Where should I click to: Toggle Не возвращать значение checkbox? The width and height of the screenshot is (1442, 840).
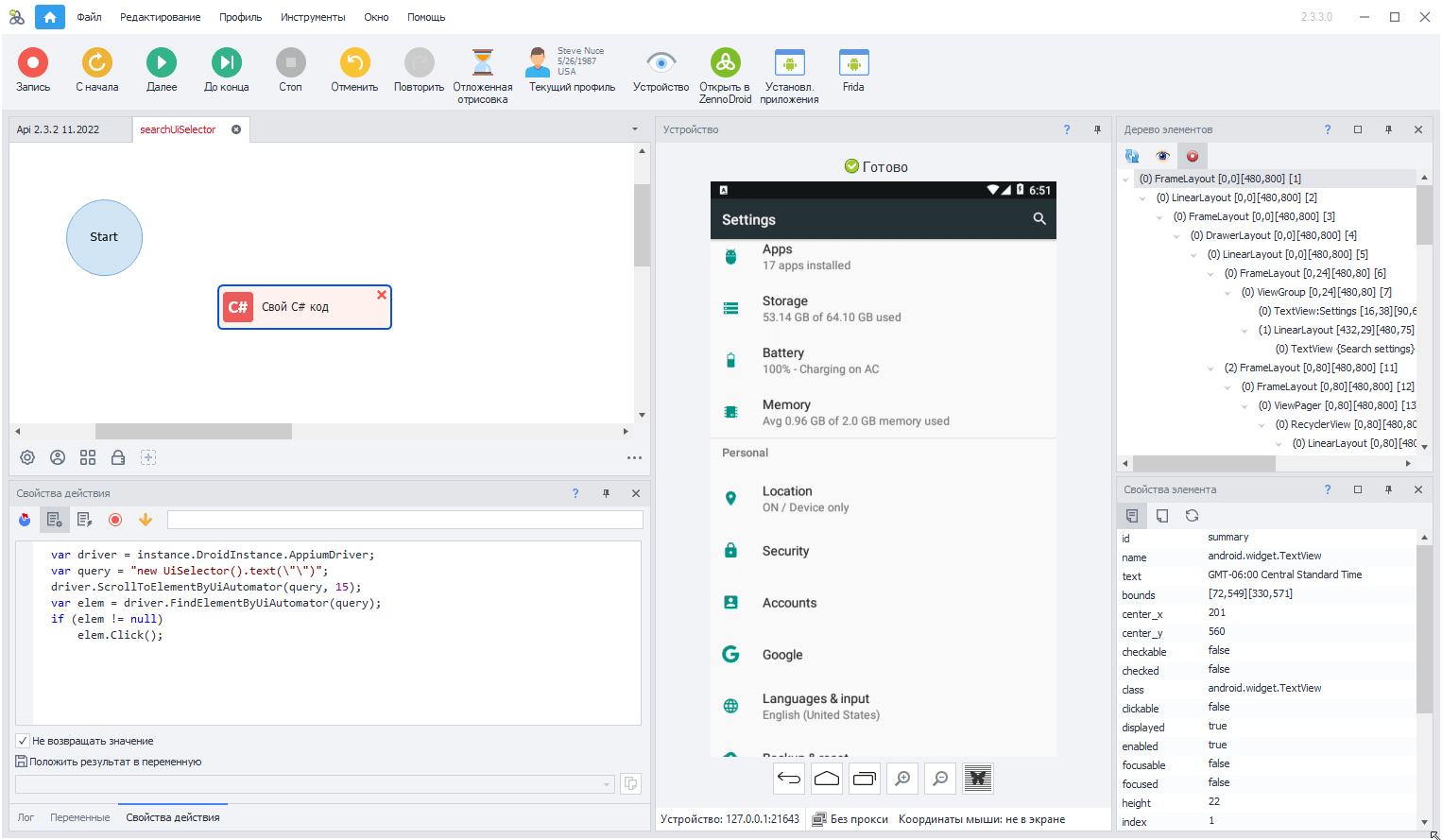[x=23, y=741]
